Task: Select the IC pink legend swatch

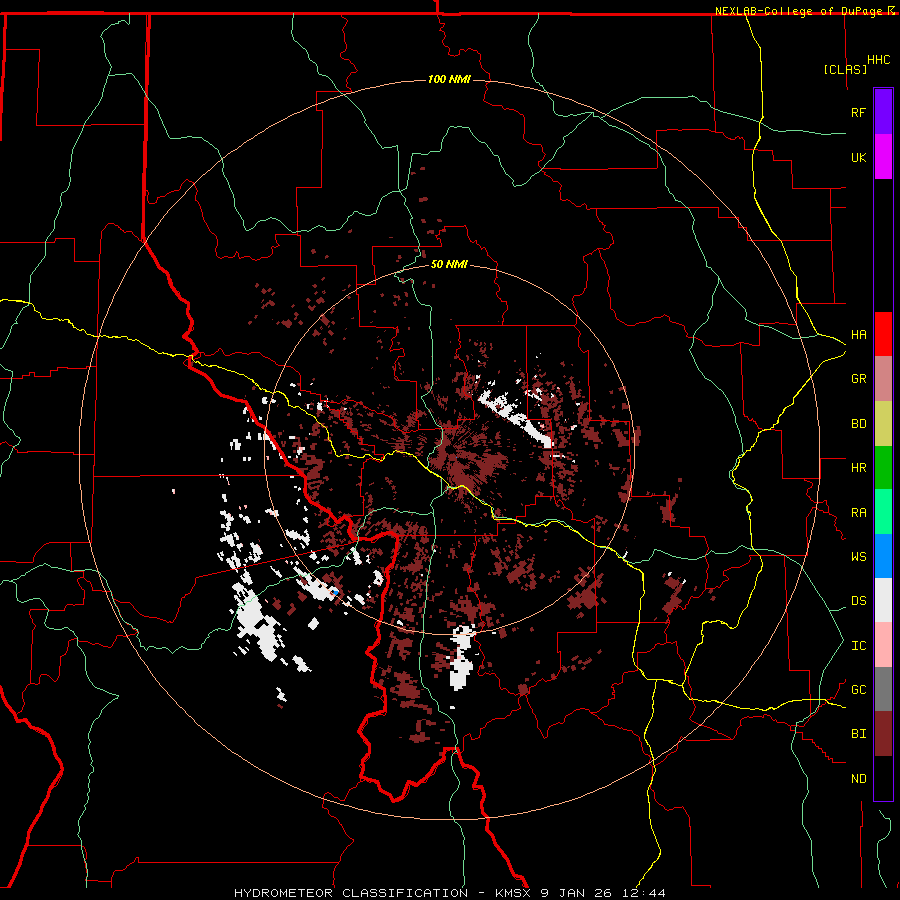Action: (x=883, y=645)
